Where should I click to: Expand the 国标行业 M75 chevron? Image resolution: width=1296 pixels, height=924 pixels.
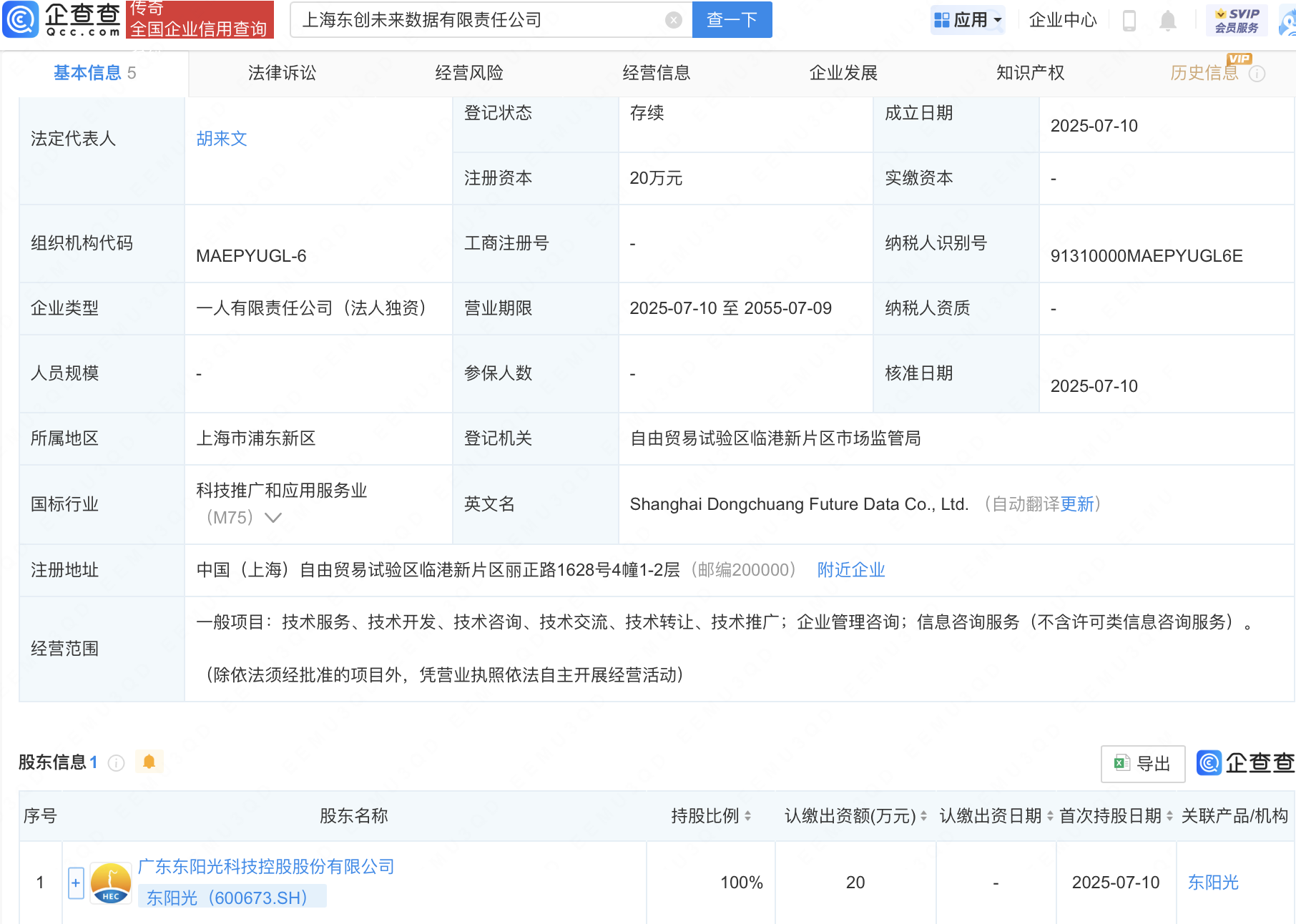[273, 517]
